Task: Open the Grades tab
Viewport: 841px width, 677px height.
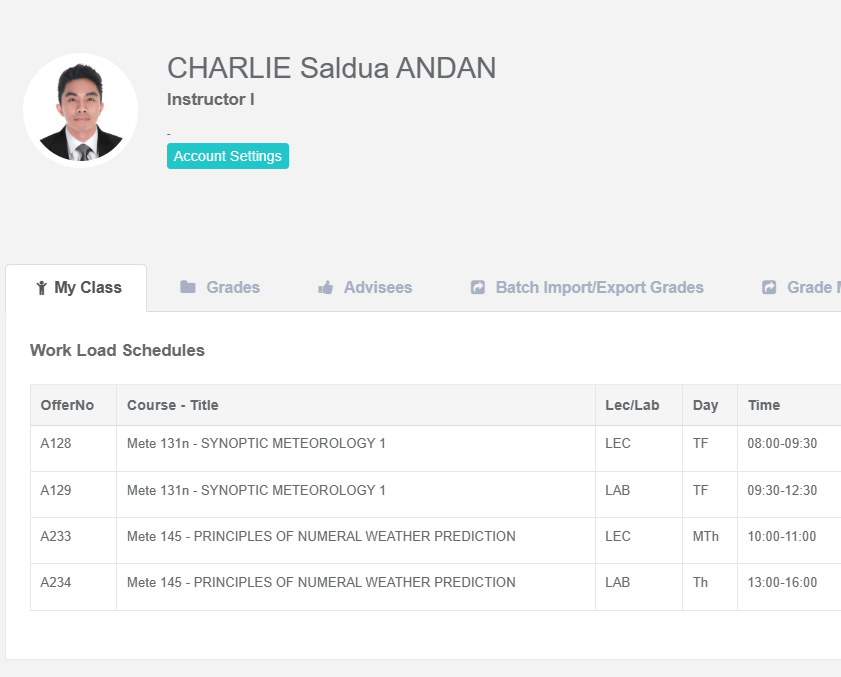Action: pyautogui.click(x=232, y=288)
